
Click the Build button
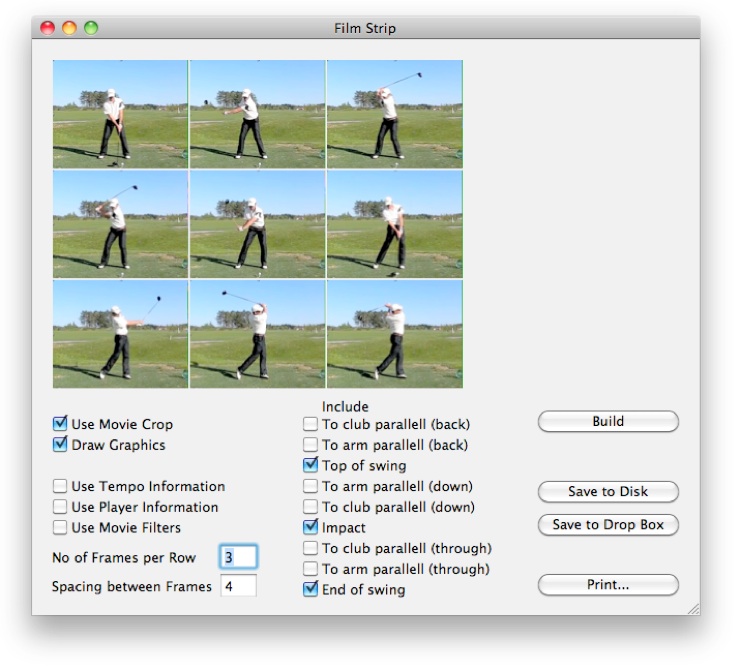(608, 421)
